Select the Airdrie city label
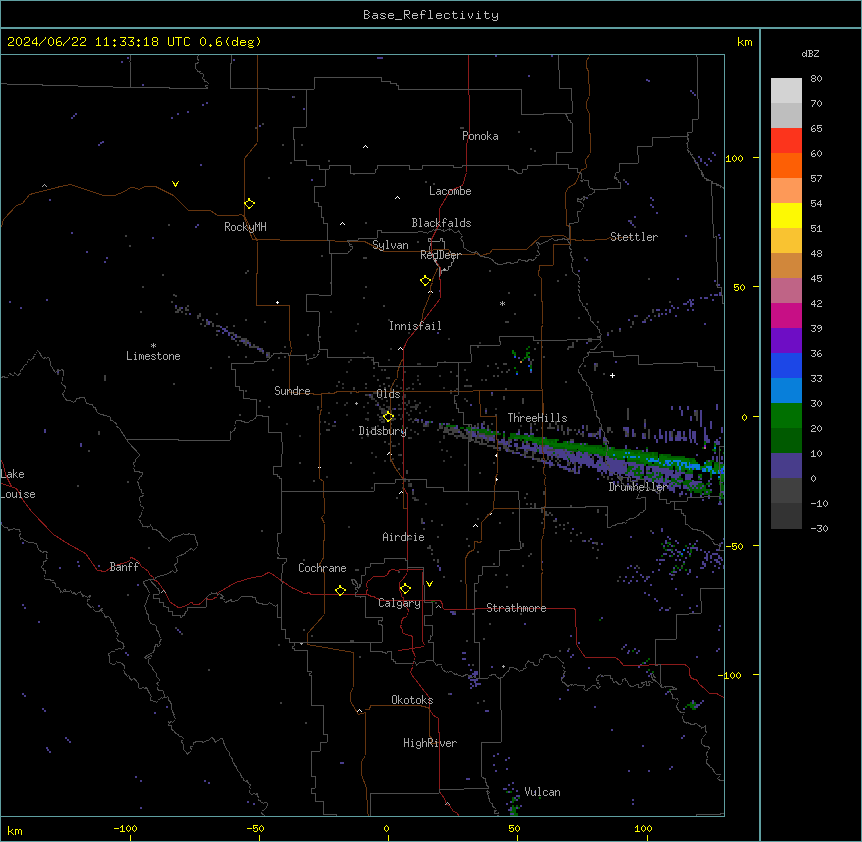Viewport: 862px width, 842px height. 404,537
